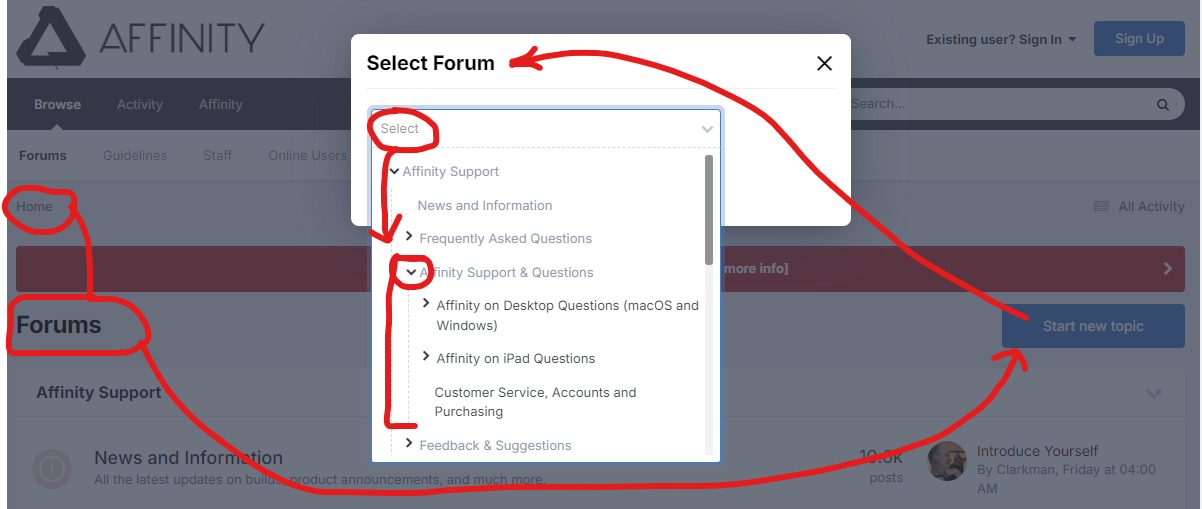
Task: Expand Frequently Asked Questions node
Action: 409,237
